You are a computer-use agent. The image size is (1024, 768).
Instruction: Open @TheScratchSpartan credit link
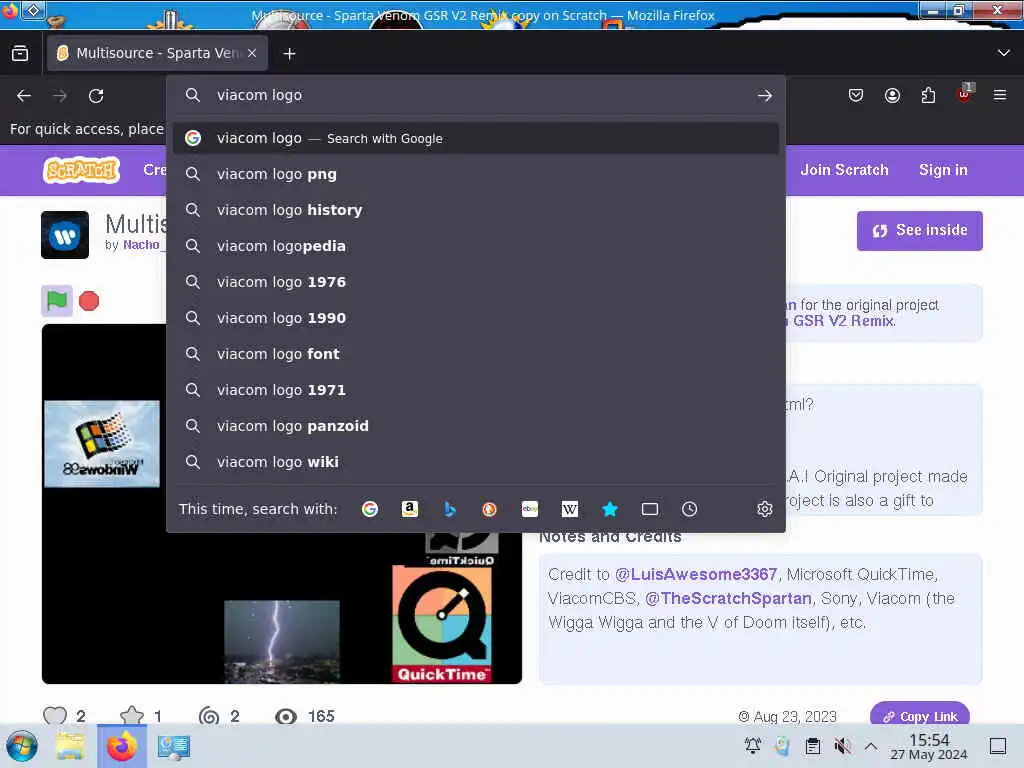[728, 598]
